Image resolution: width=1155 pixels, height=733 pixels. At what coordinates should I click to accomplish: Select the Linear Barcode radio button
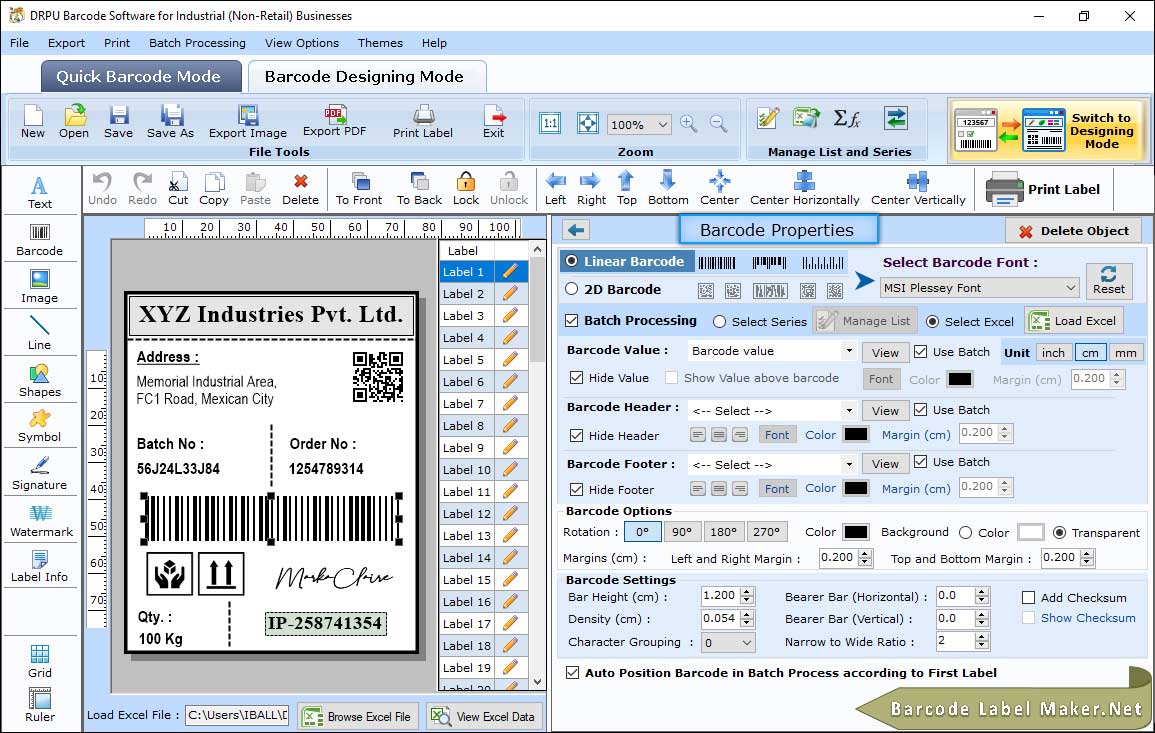[572, 261]
